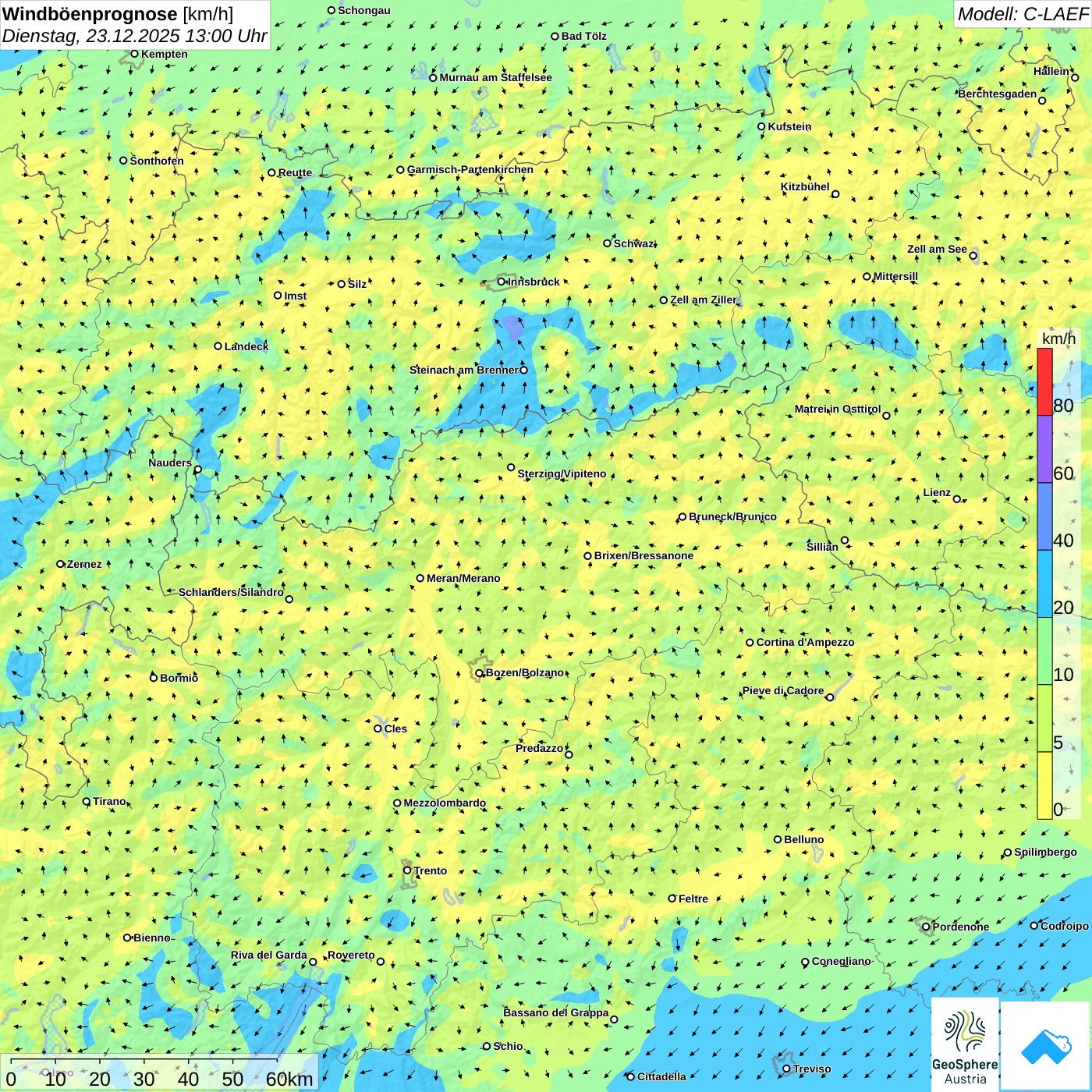Image resolution: width=1092 pixels, height=1092 pixels.
Task: Click the Bassano del Grappa label
Action: pos(556,1012)
